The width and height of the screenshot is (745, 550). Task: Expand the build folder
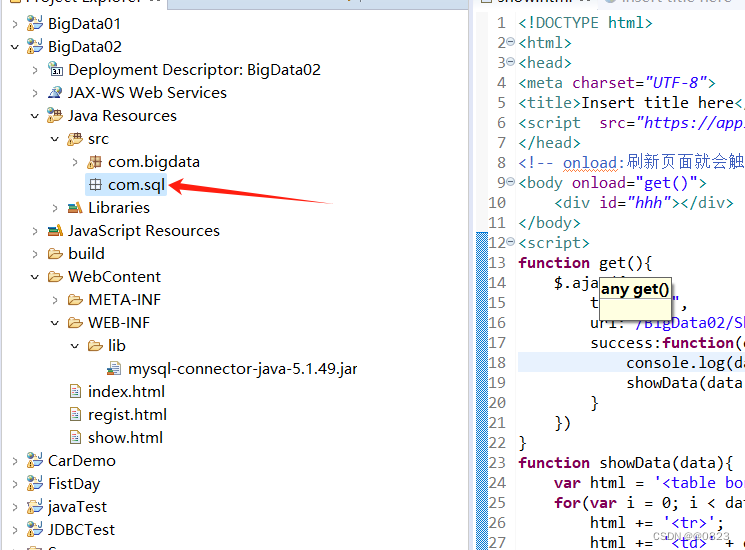(35, 254)
